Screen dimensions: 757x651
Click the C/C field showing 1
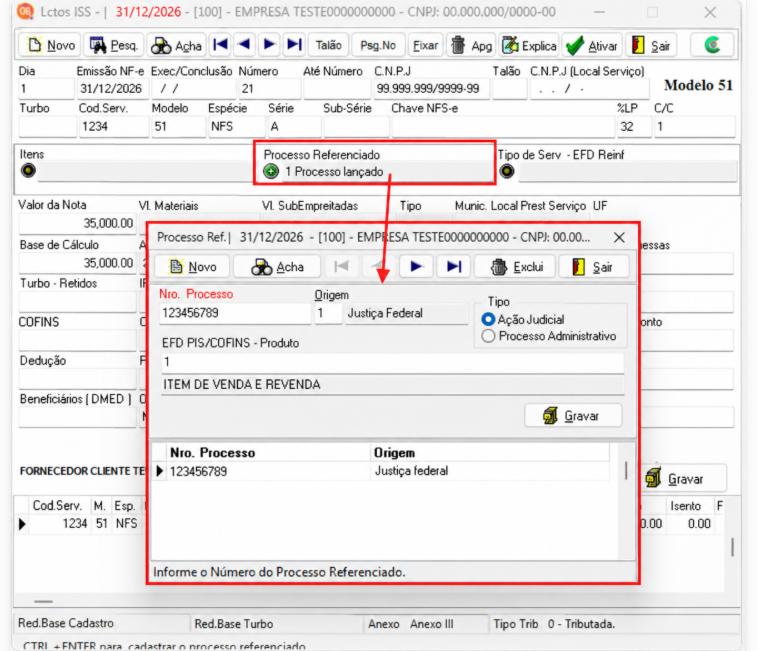click(695, 127)
